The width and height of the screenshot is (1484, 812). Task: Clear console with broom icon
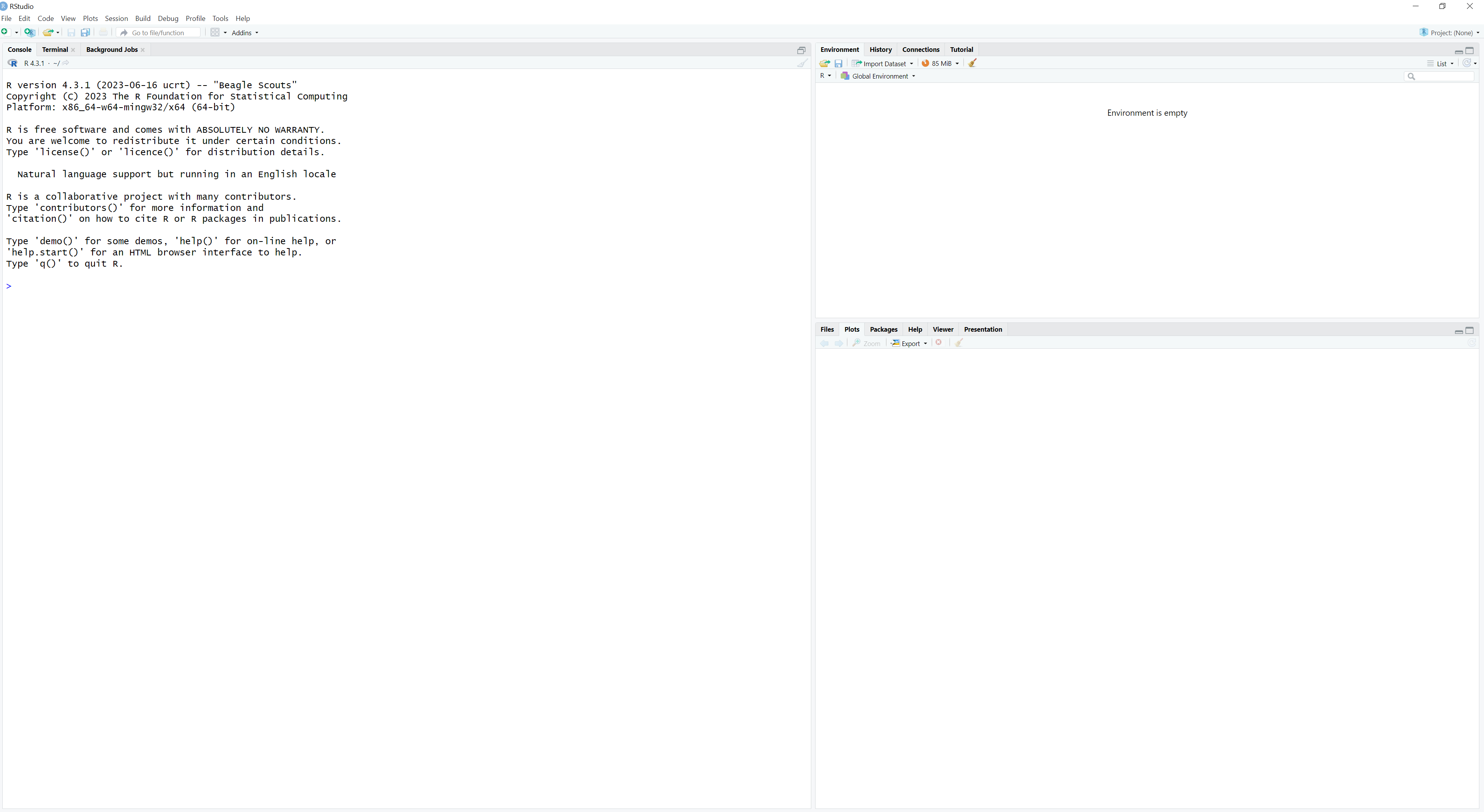802,63
